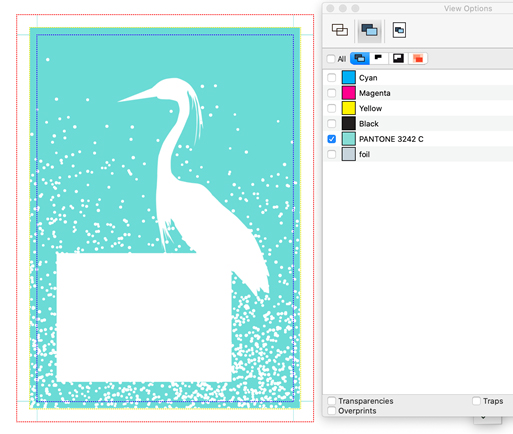Turn on the foil separation checkbox
Image resolution: width=513 pixels, height=434 pixels.
coord(331,154)
